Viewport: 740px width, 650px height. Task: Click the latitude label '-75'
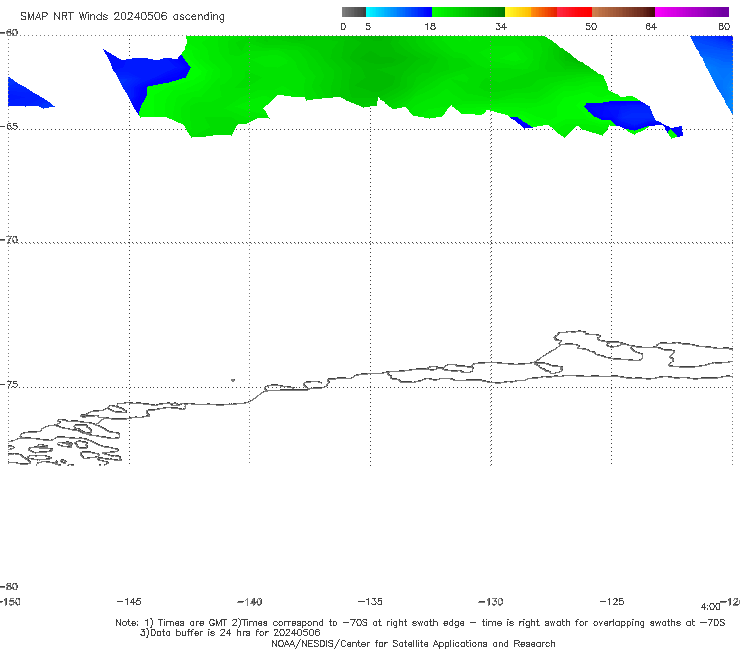click(9, 385)
